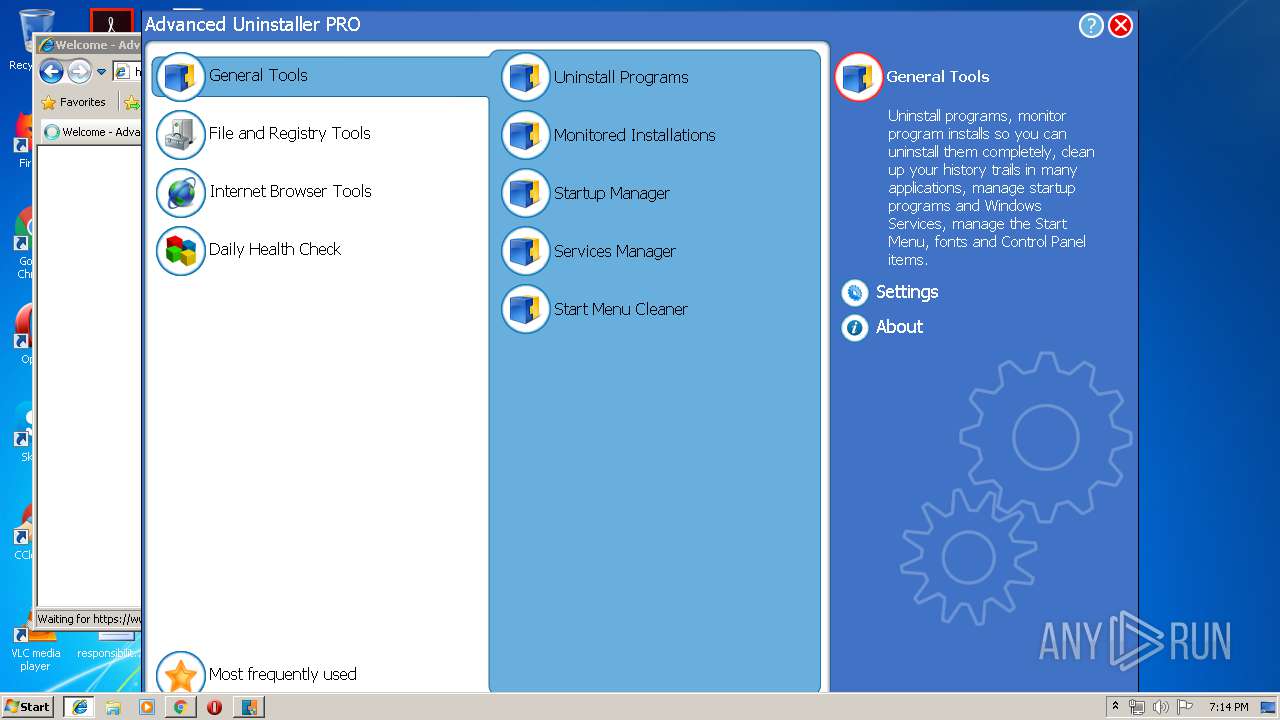This screenshot has width=1280, height=720.
Task: Open VLC media player desktop shortcut
Action: click(x=36, y=646)
